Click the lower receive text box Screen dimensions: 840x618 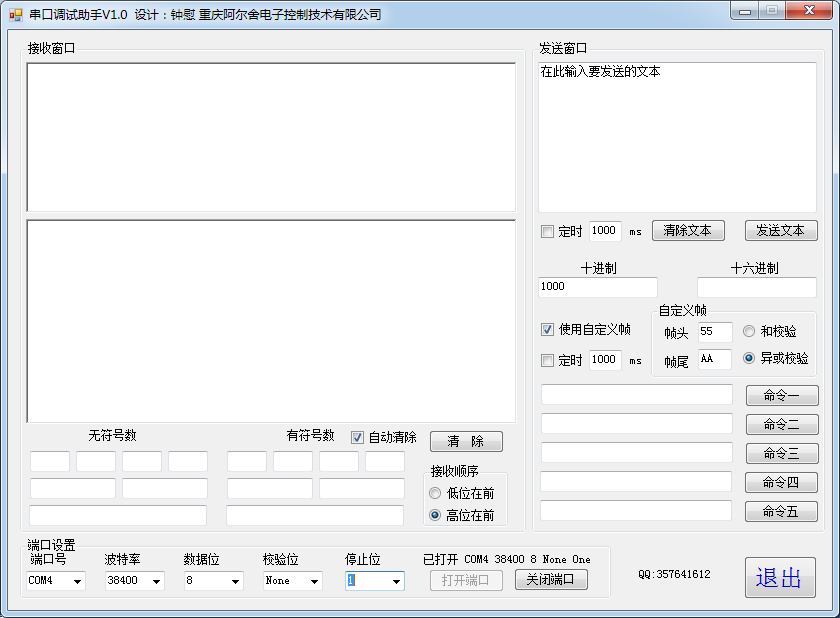pos(271,321)
